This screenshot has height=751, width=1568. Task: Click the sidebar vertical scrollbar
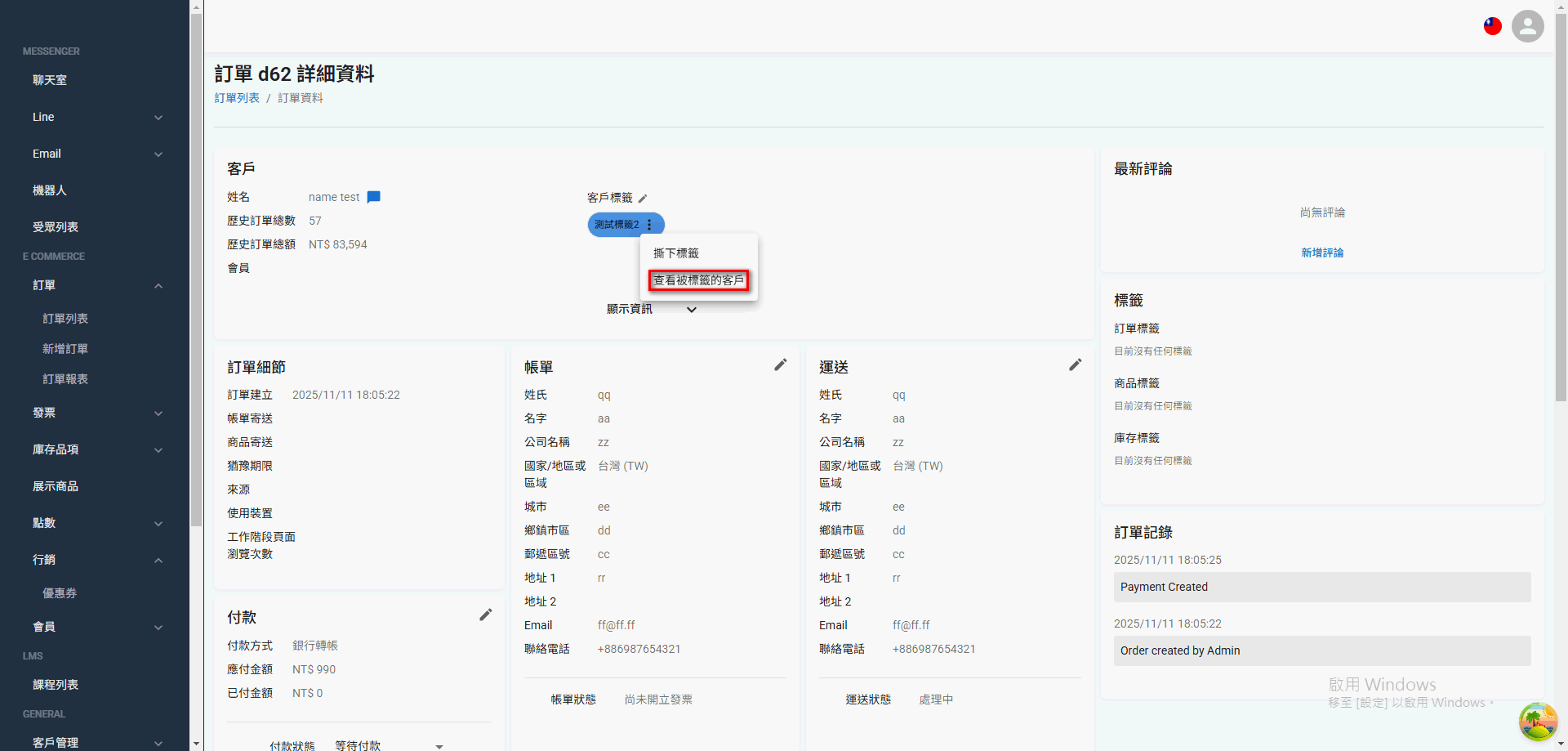(196, 270)
